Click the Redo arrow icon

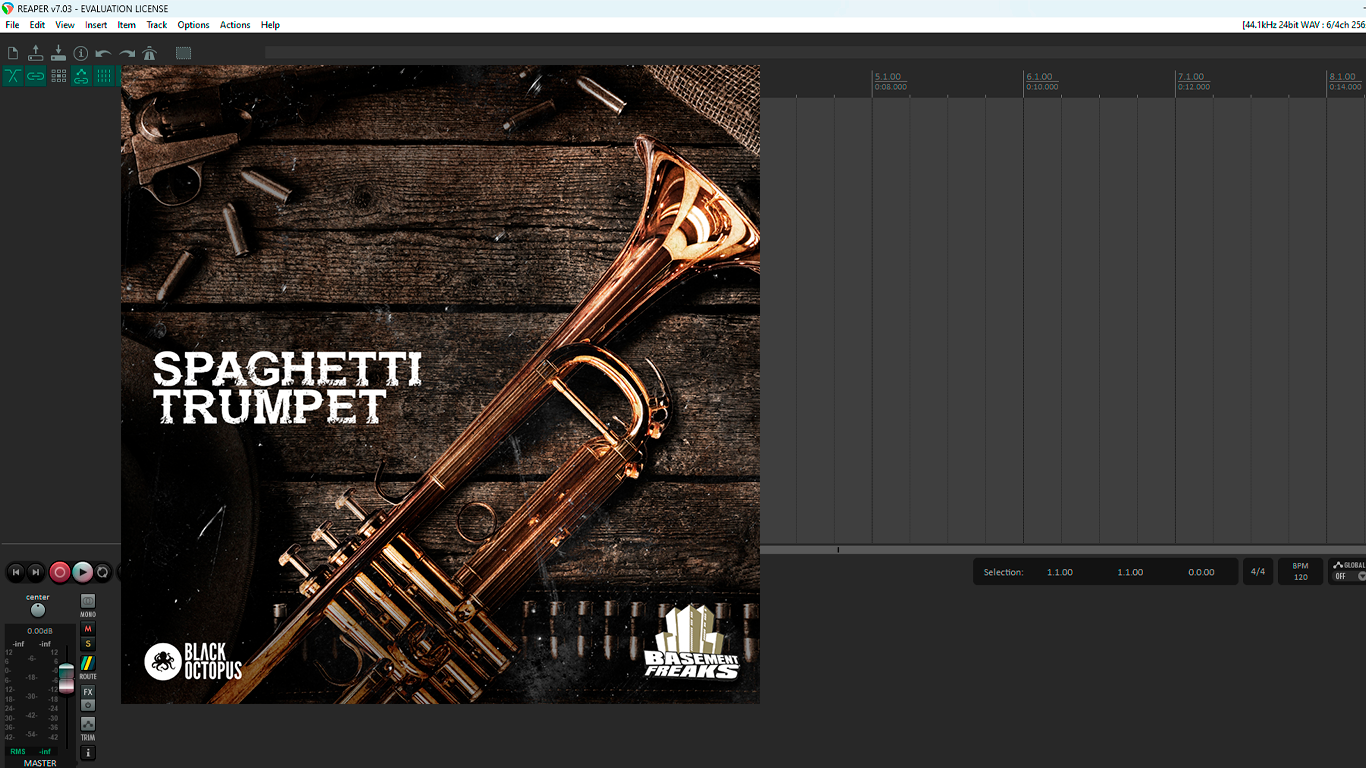pos(127,53)
